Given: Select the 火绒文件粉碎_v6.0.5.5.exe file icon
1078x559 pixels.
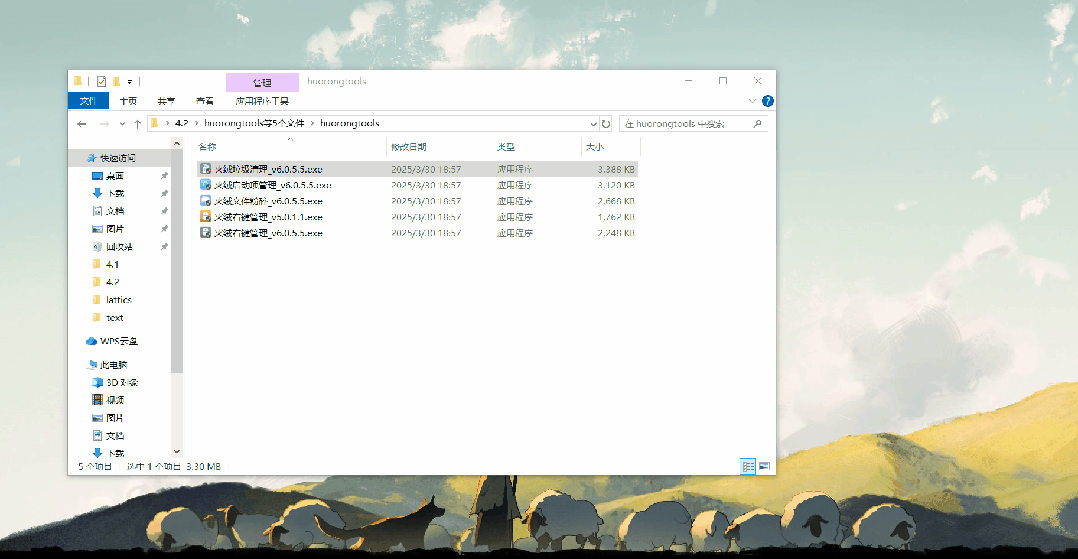Looking at the screenshot, I should coord(205,201).
